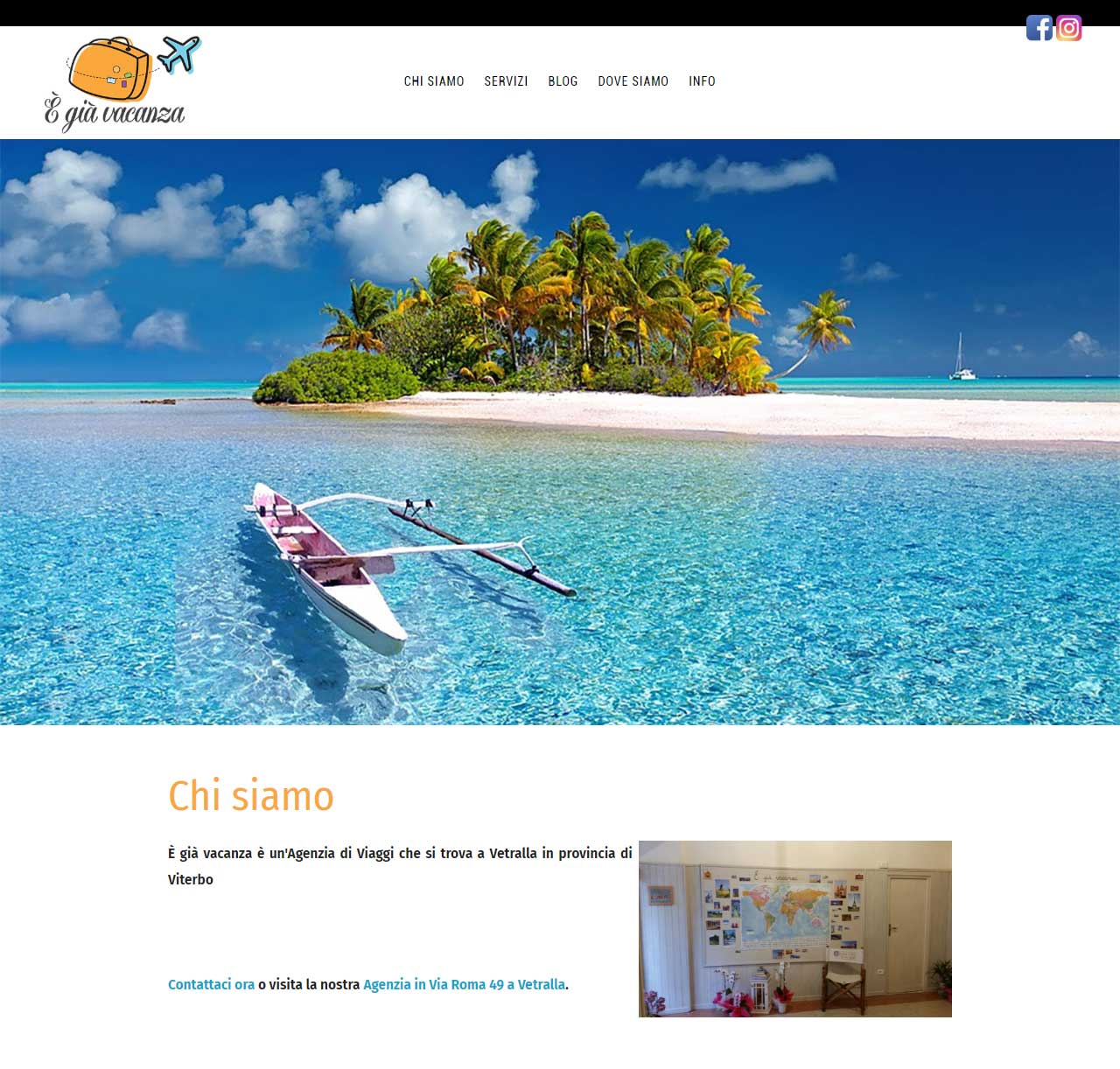The width and height of the screenshot is (1120, 1069).
Task: Go to the SERVIZI menu item
Action: [x=506, y=81]
